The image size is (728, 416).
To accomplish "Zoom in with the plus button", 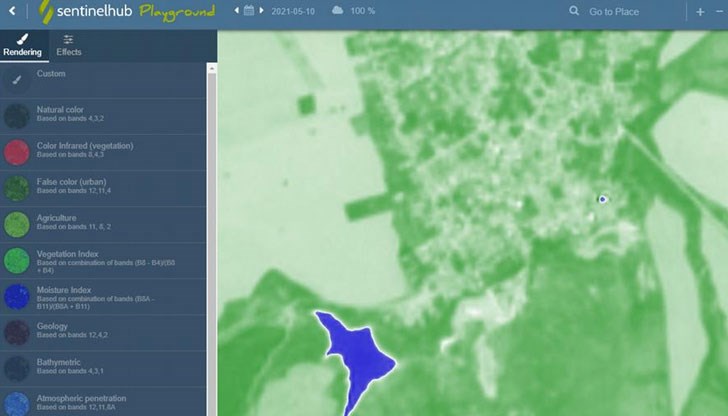I will click(x=700, y=12).
